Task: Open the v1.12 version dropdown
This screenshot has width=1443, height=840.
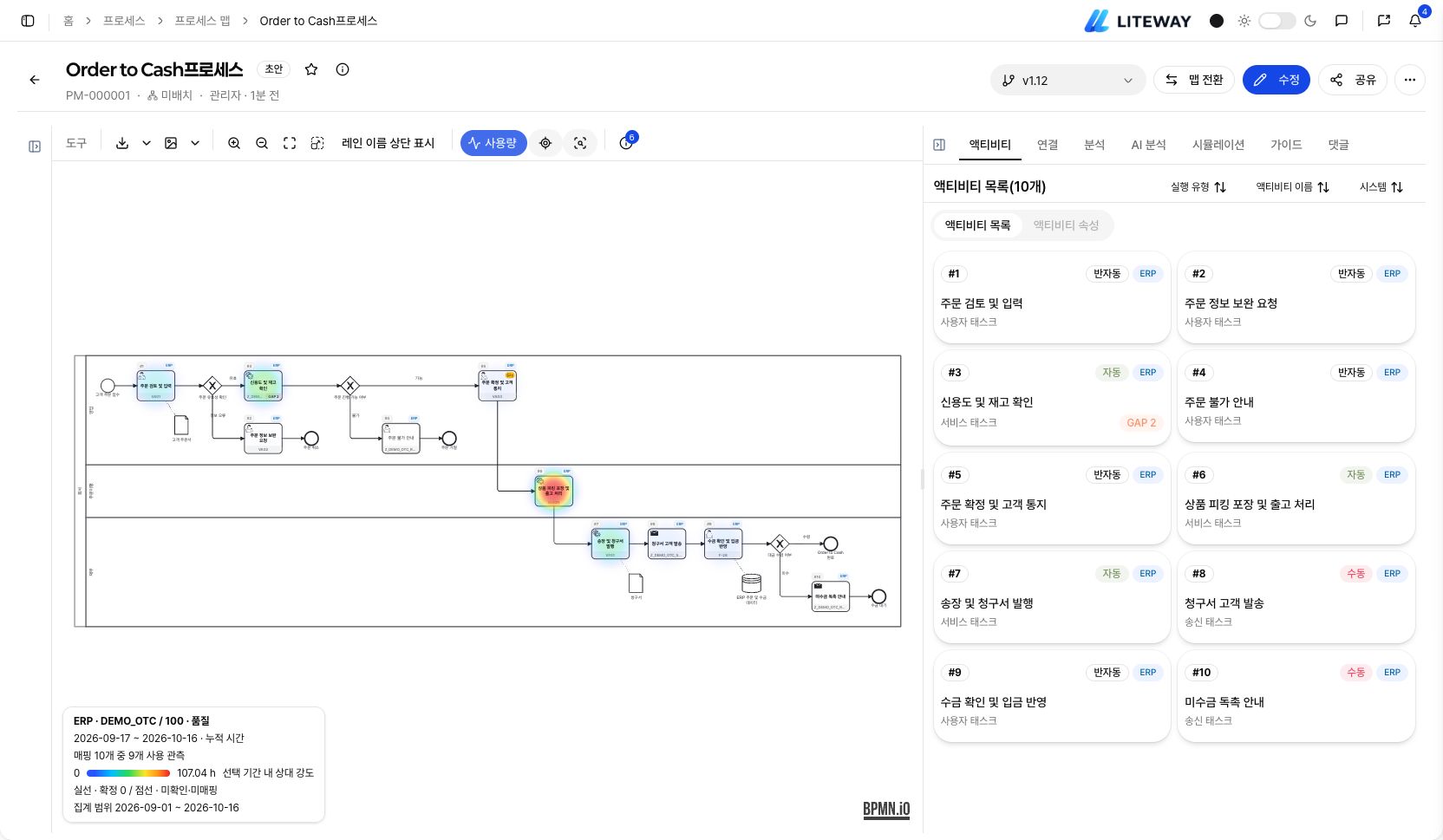Action: coord(1068,80)
